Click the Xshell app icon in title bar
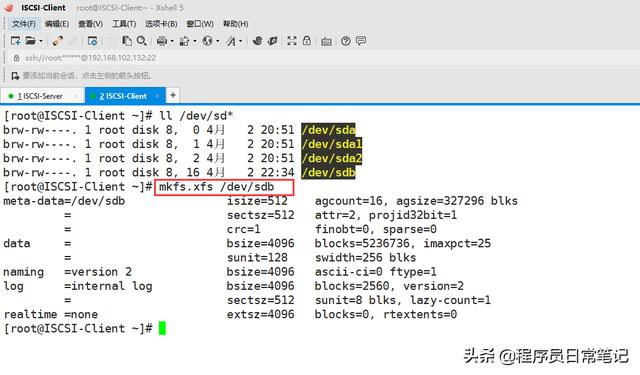The width and height of the screenshot is (640, 375). [9, 8]
